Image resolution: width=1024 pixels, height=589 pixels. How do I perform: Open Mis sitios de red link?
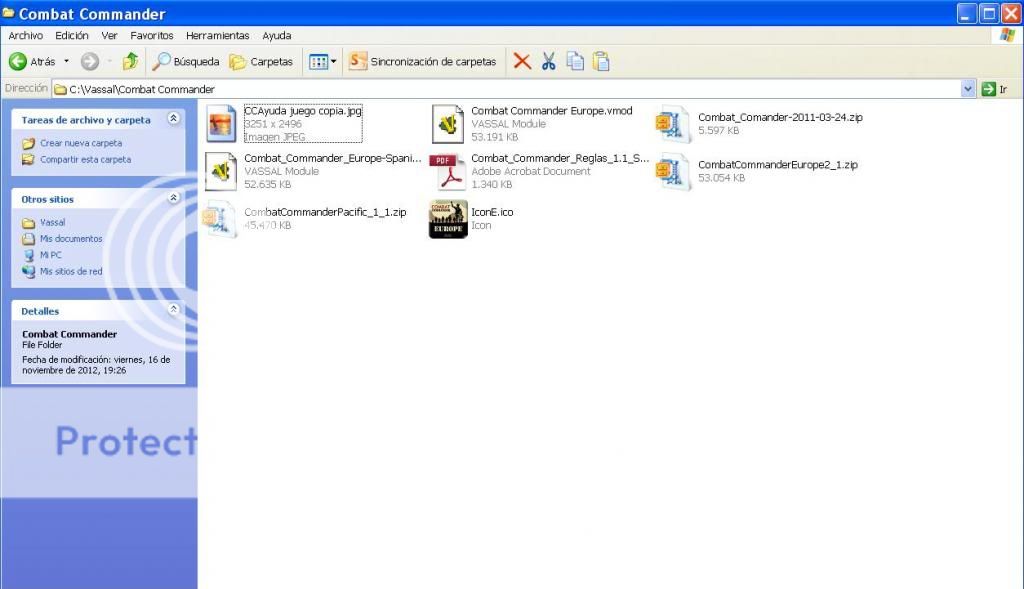pos(71,272)
